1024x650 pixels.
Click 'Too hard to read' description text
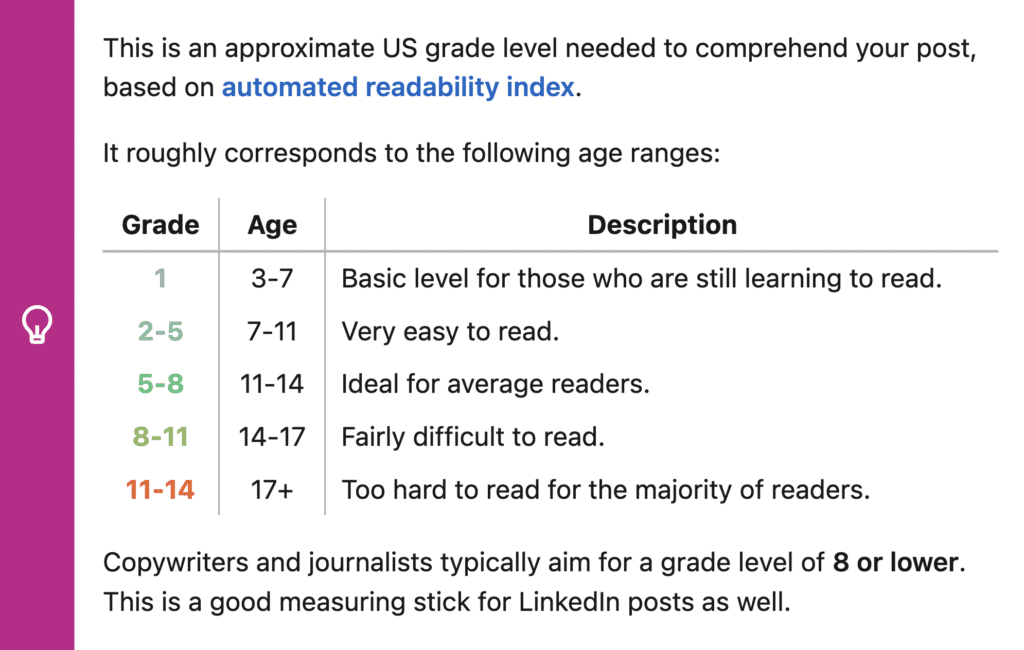(x=605, y=490)
